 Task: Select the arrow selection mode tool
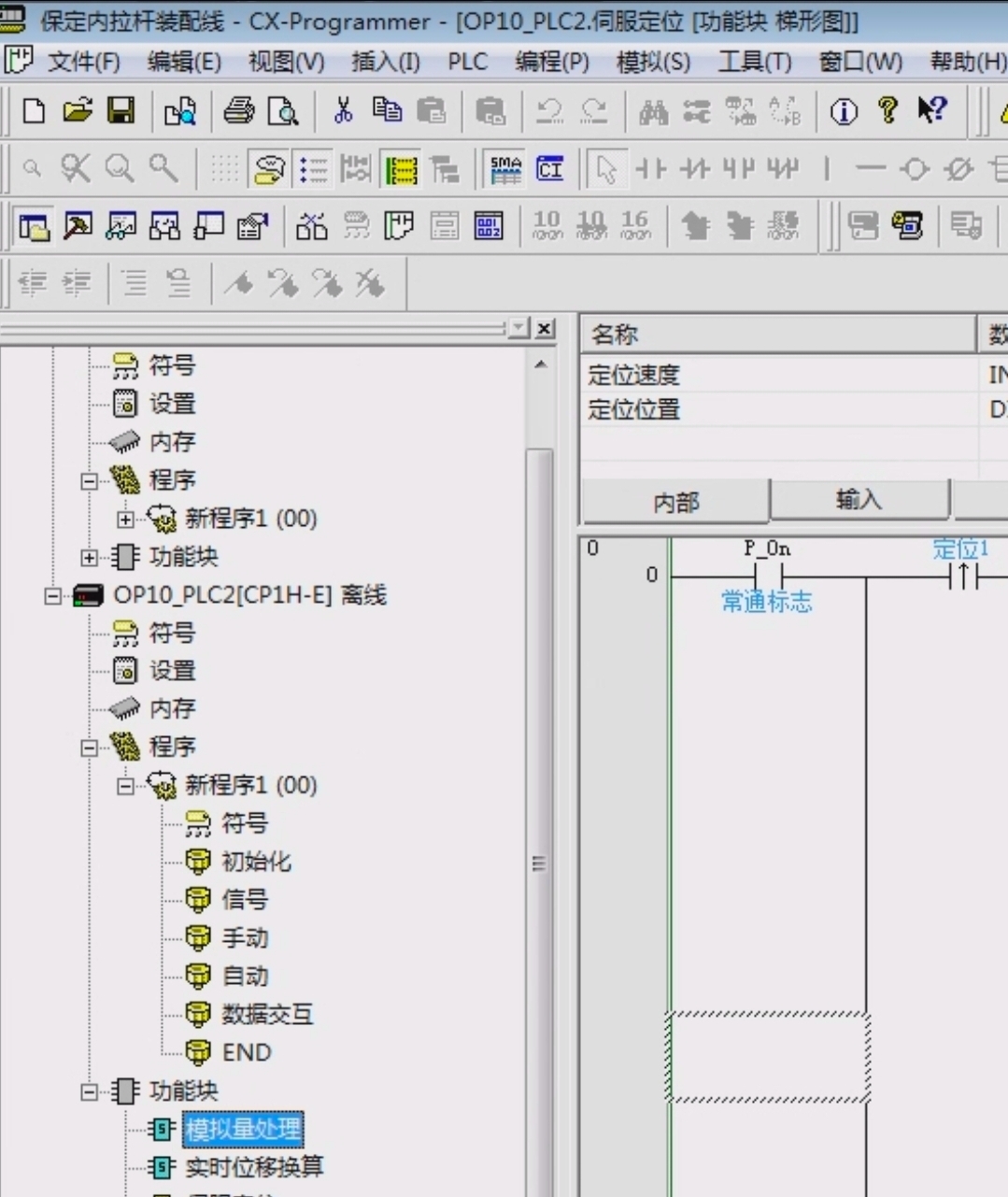click(x=607, y=169)
